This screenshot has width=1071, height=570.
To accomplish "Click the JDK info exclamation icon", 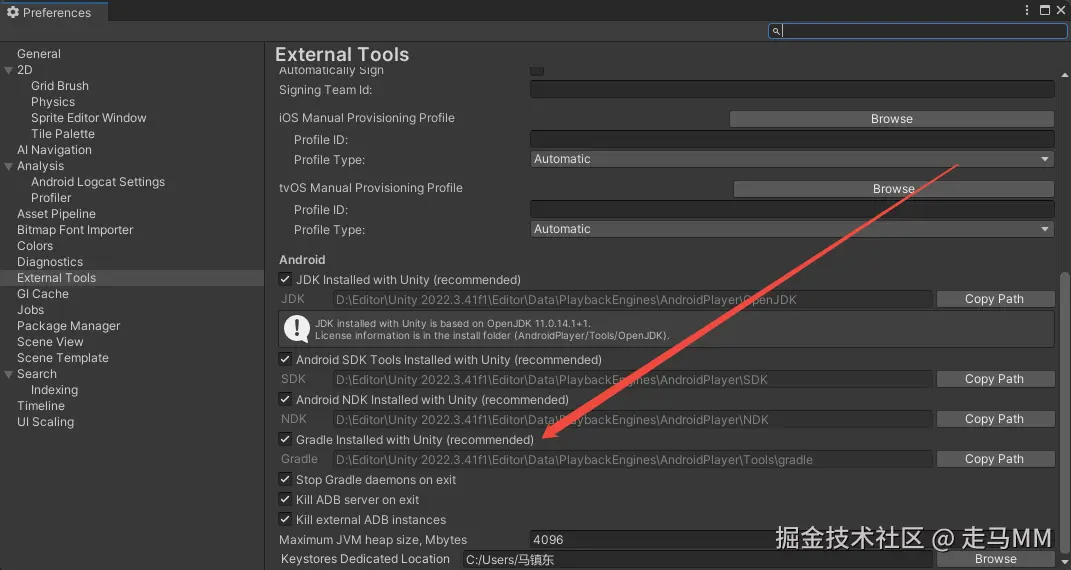I will 297,328.
